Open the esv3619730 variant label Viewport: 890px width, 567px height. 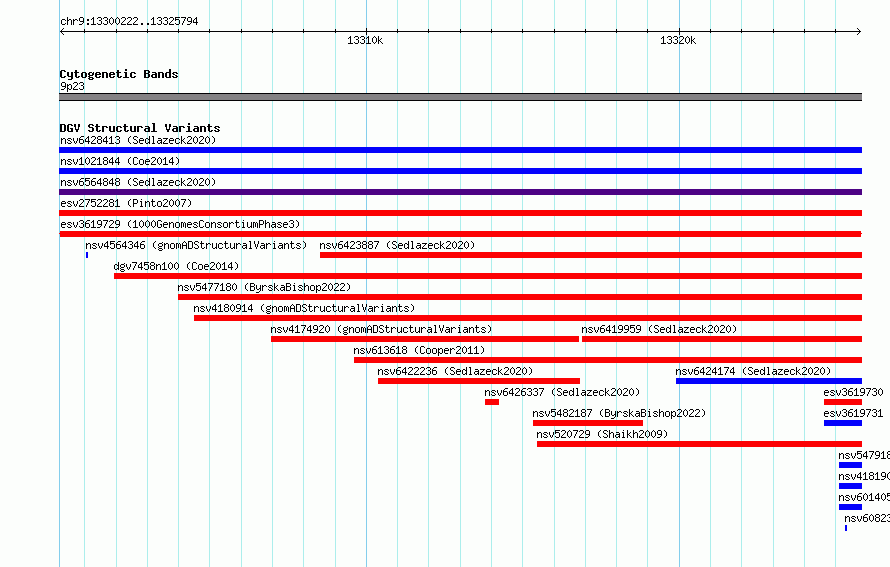pos(853,392)
